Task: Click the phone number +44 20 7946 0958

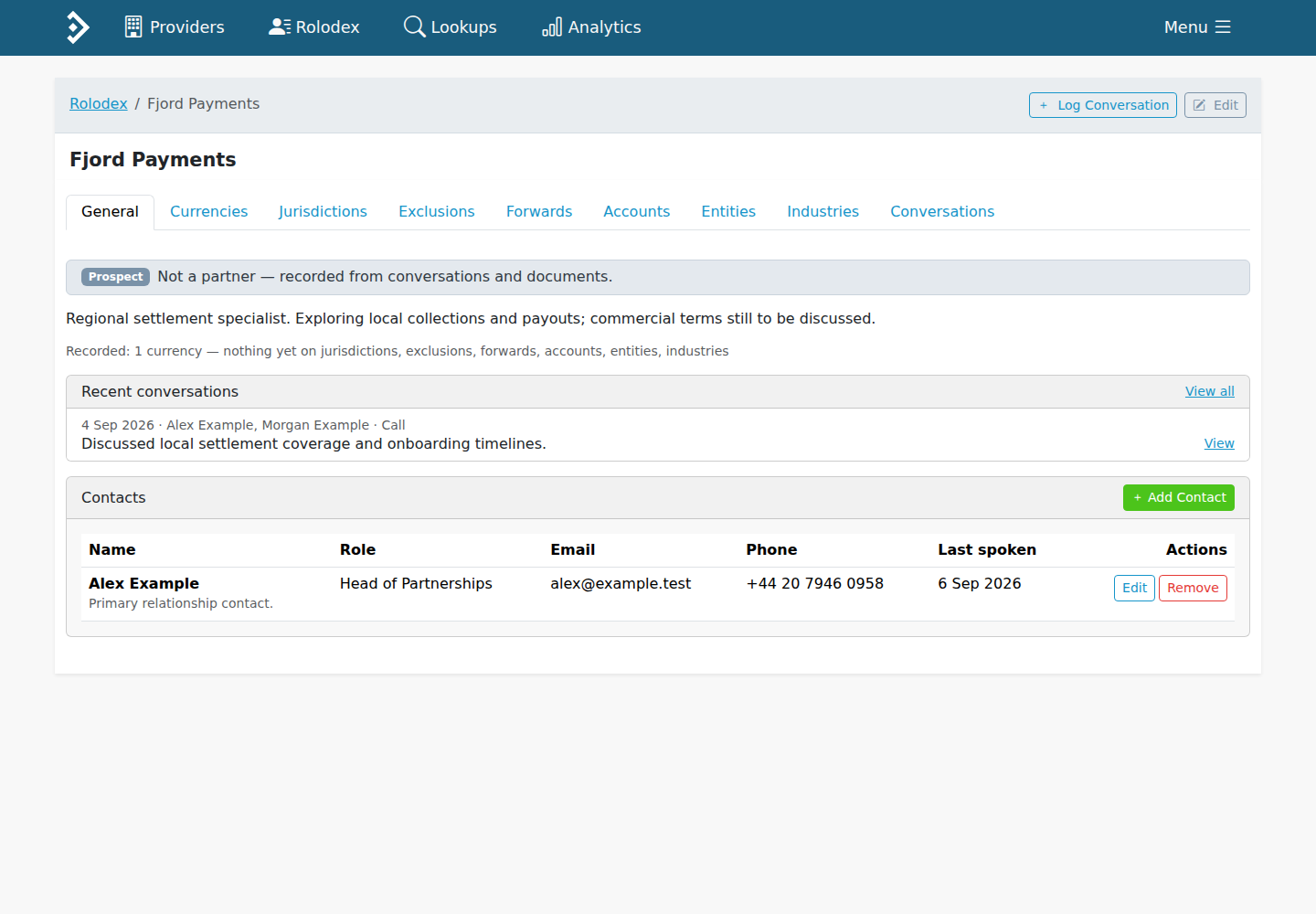Action: [815, 583]
